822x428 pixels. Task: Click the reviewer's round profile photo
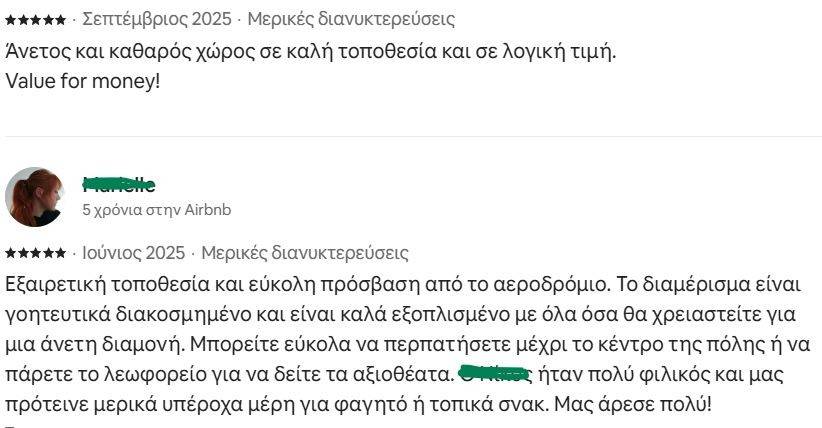(35, 197)
